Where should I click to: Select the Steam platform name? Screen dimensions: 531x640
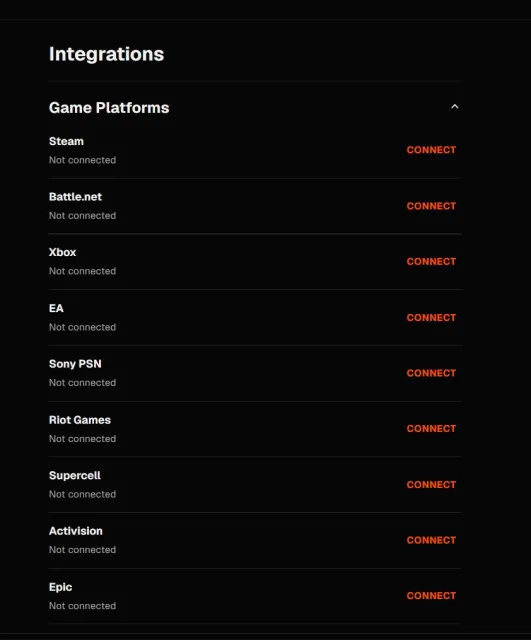click(66, 141)
